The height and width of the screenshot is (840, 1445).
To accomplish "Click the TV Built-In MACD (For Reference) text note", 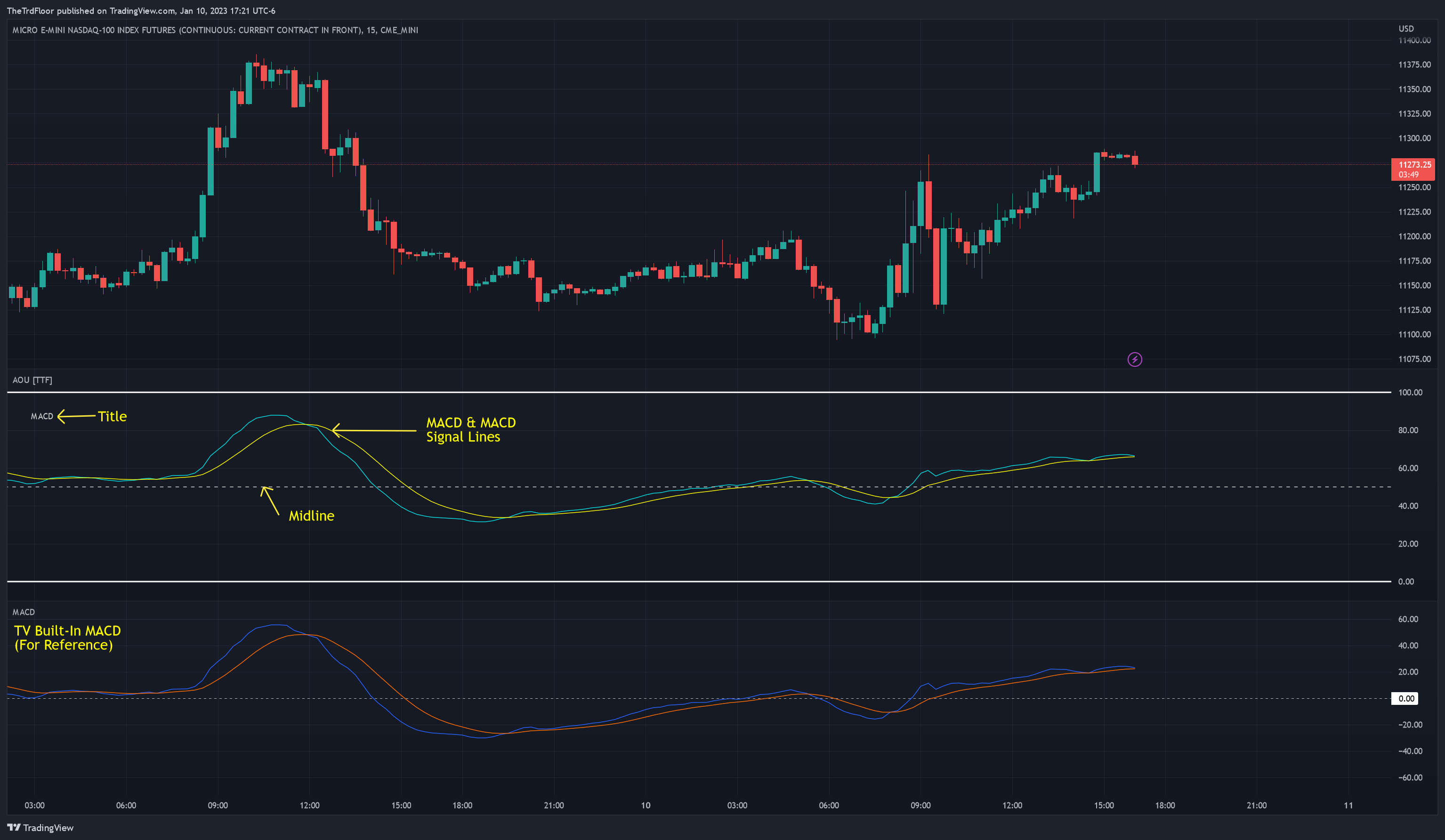I will [x=67, y=638].
